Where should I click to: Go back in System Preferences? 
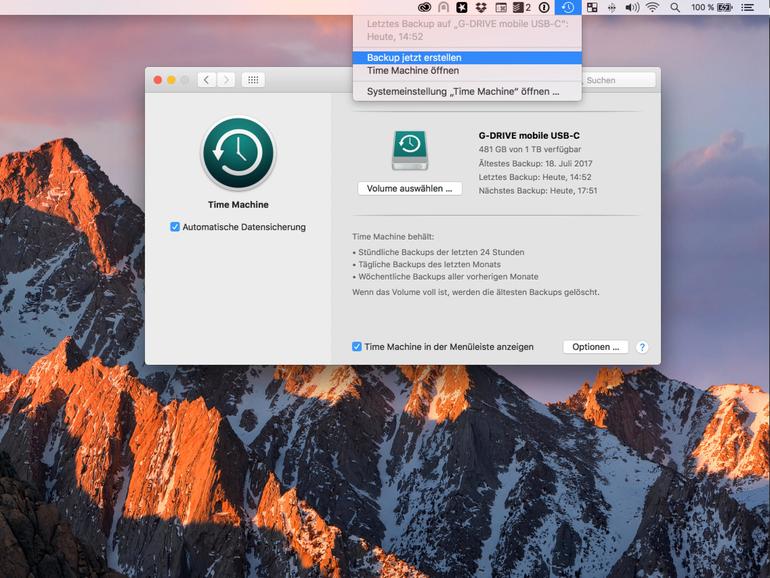(207, 80)
